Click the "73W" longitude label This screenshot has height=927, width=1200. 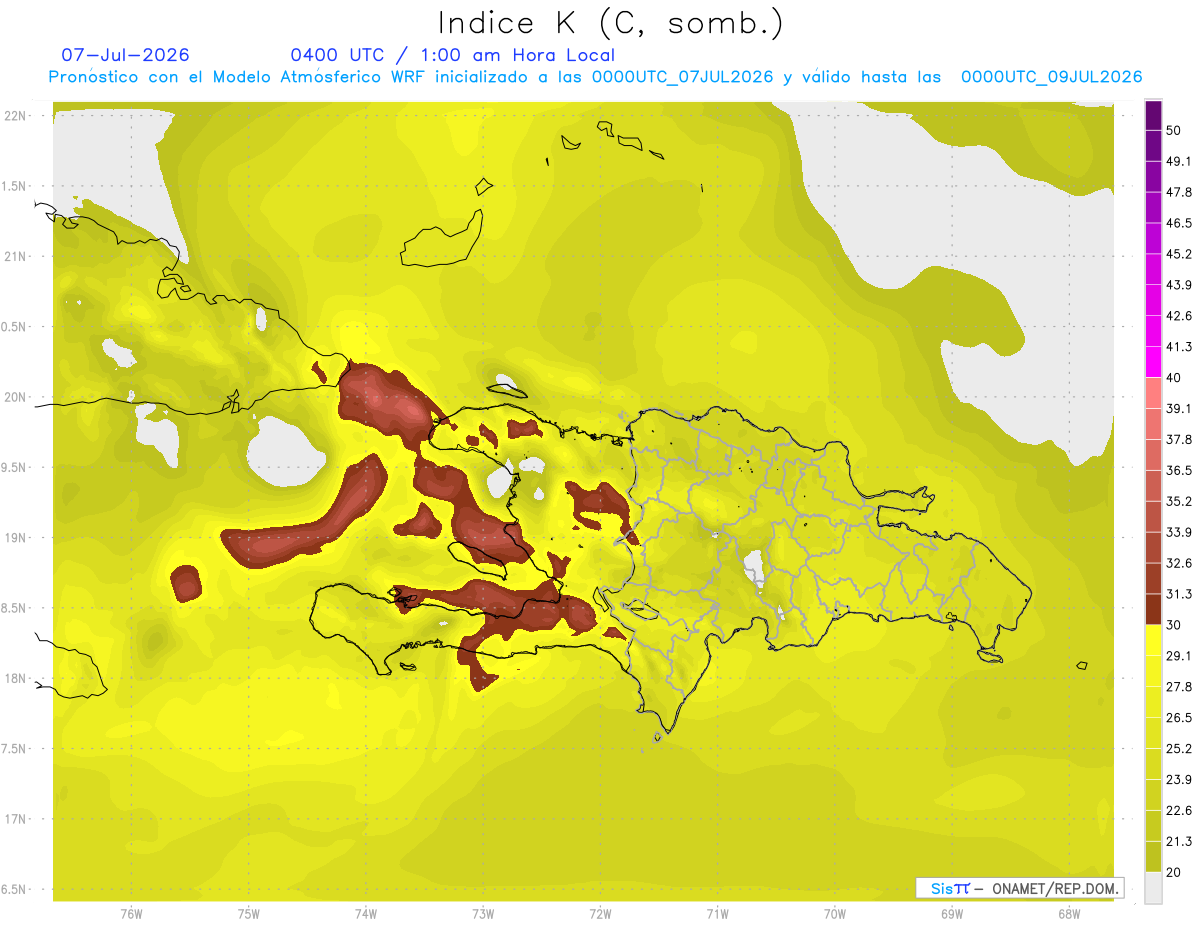(x=483, y=914)
